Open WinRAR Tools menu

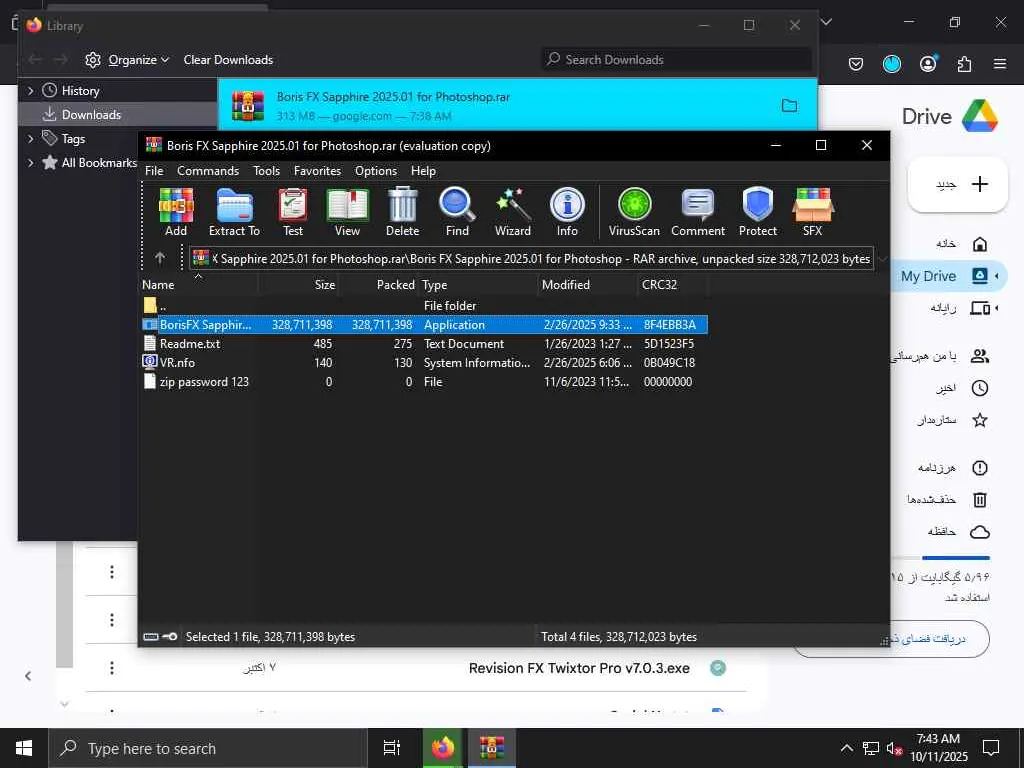pyautogui.click(x=266, y=170)
